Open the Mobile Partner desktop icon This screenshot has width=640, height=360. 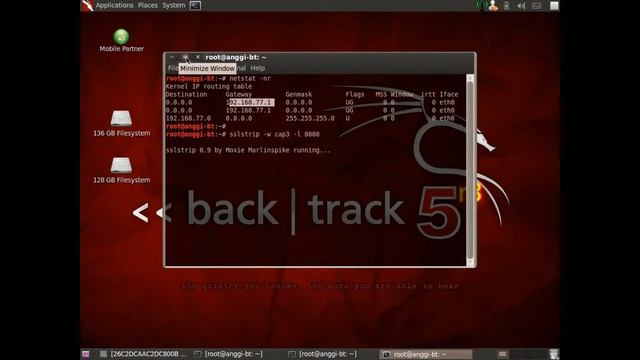121,40
